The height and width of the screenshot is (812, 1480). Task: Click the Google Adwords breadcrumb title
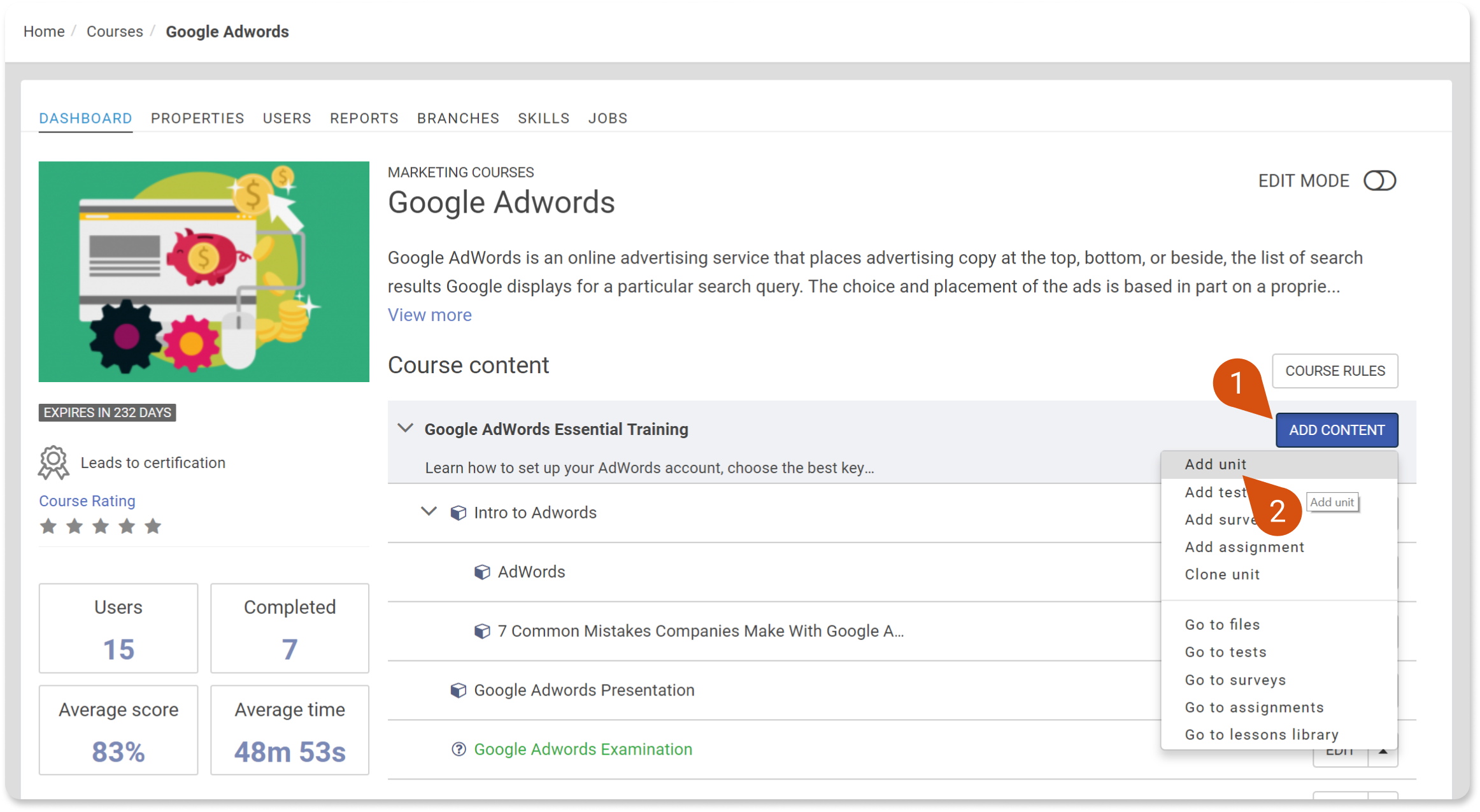click(x=227, y=31)
